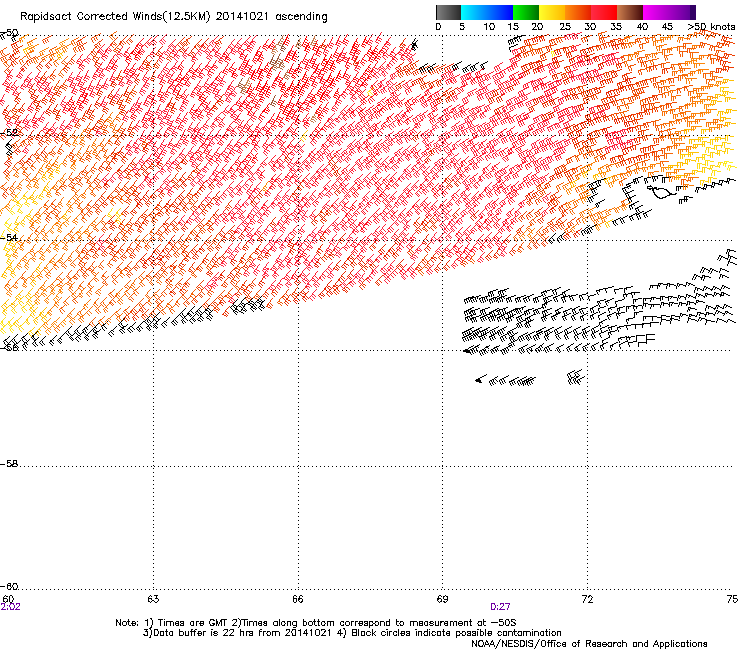Click the purple '2:02' time stamp

[10, 607]
